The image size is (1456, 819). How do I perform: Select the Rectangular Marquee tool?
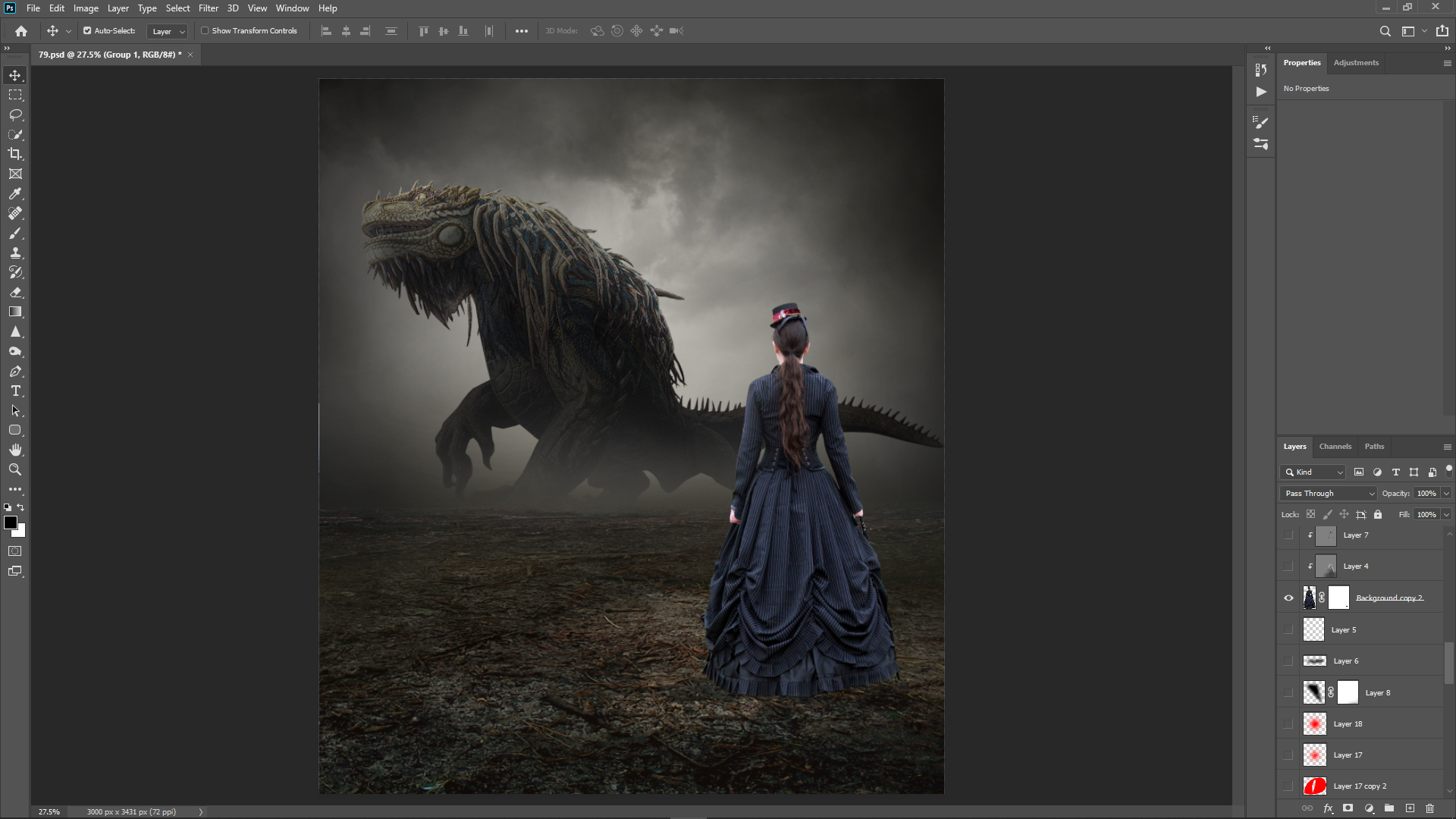pos(15,95)
